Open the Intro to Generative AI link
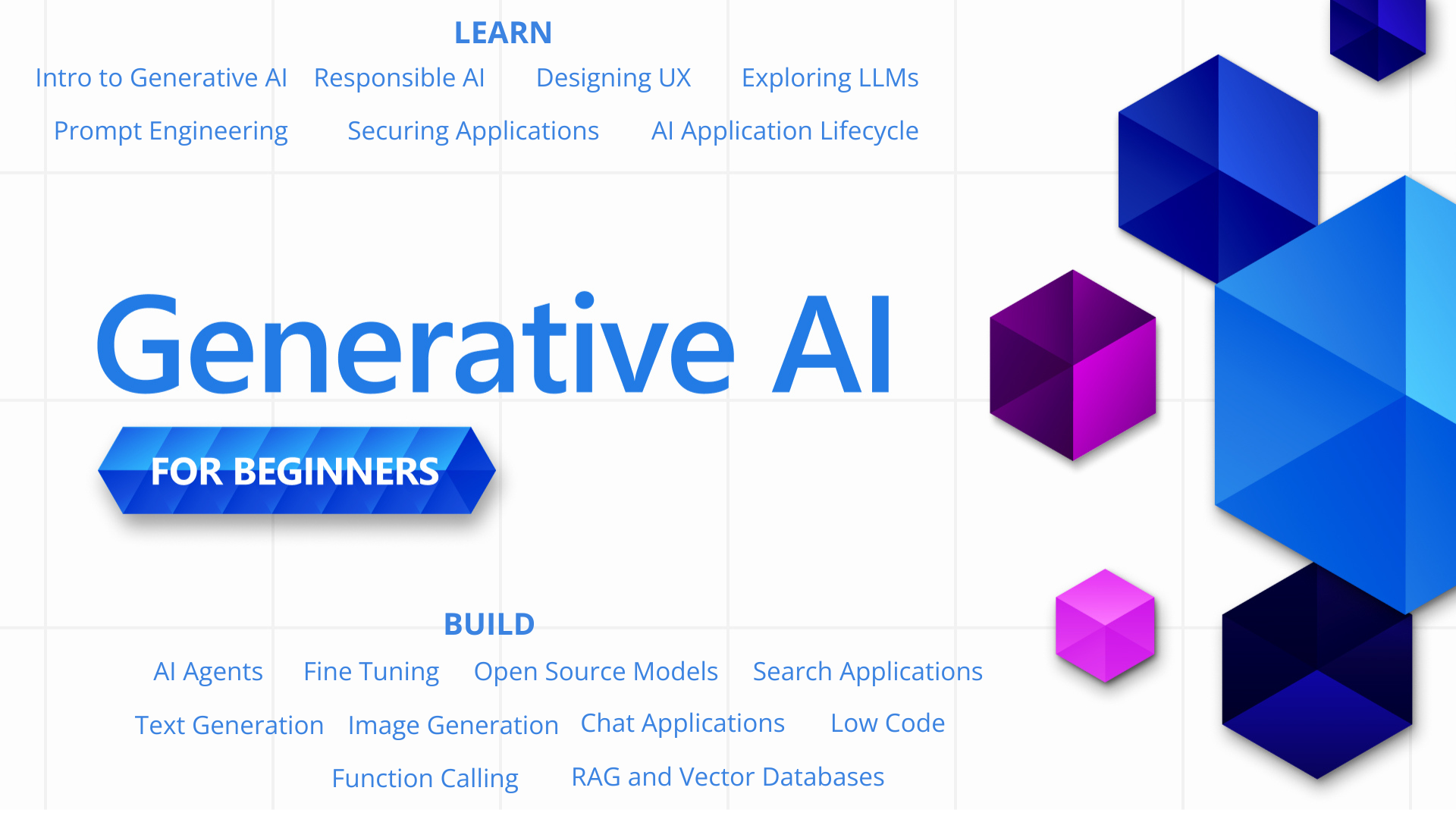 pyautogui.click(x=161, y=77)
